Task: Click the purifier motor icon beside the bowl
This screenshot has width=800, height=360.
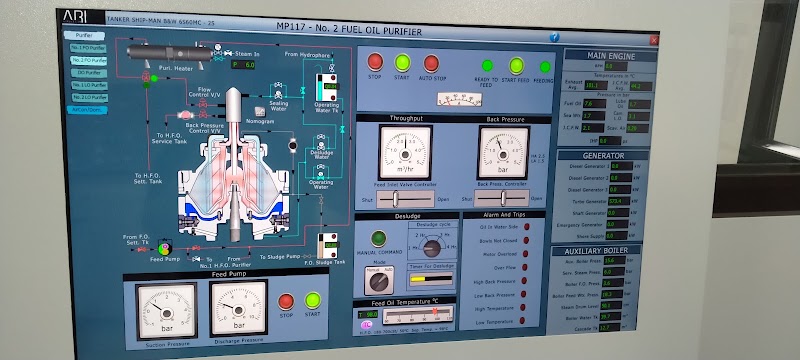Action: point(293,146)
